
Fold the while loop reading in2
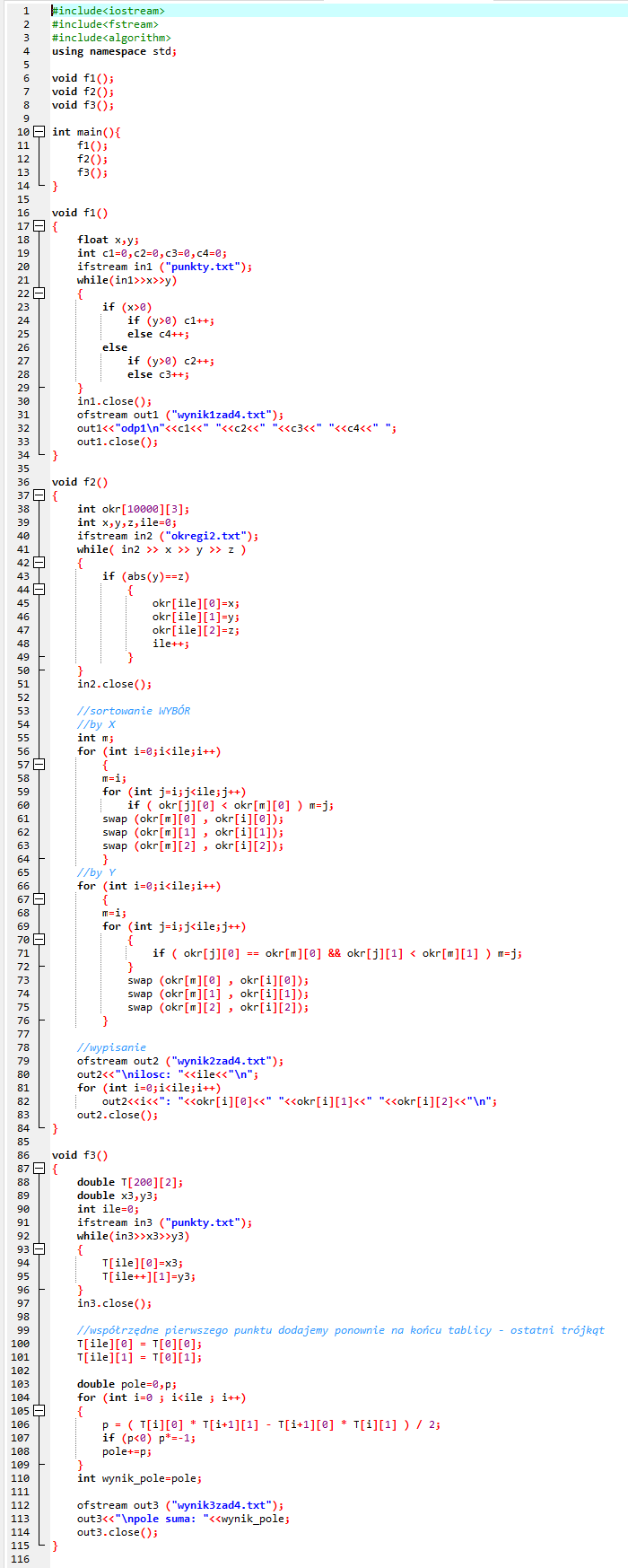(39, 563)
